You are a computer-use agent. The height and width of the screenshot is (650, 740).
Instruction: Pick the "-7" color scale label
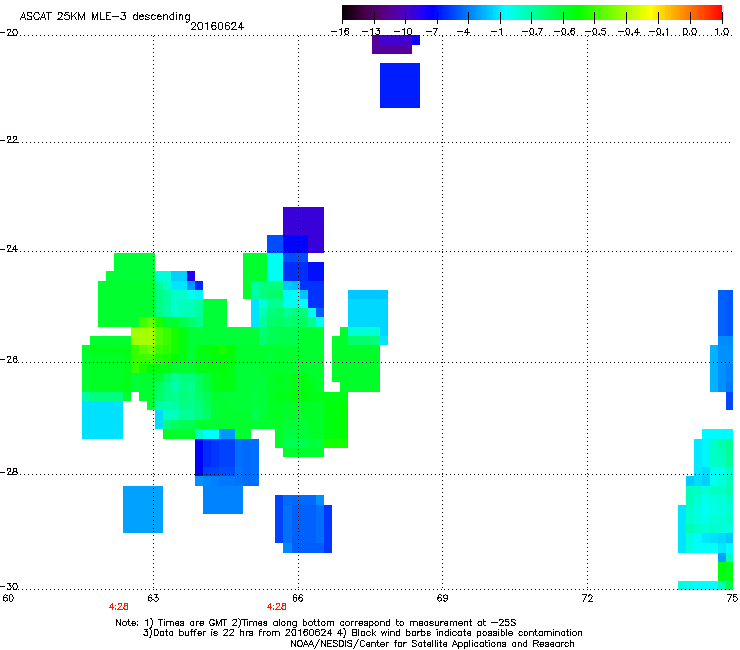point(433,32)
